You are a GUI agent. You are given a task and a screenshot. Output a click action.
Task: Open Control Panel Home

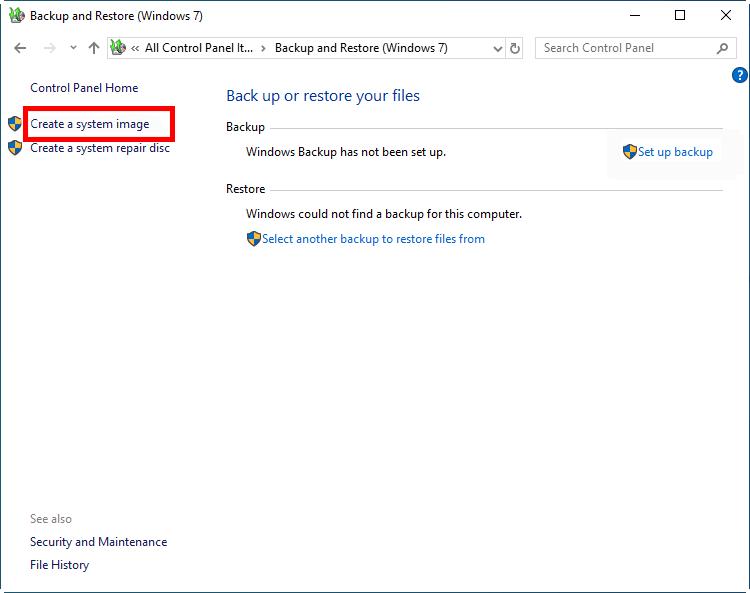(x=84, y=88)
